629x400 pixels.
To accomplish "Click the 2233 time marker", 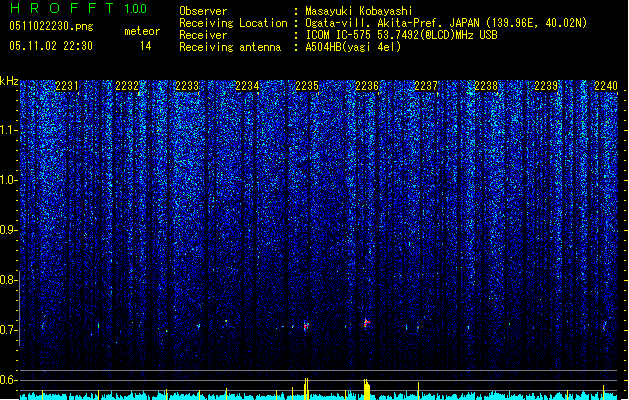I will click(x=187, y=86).
